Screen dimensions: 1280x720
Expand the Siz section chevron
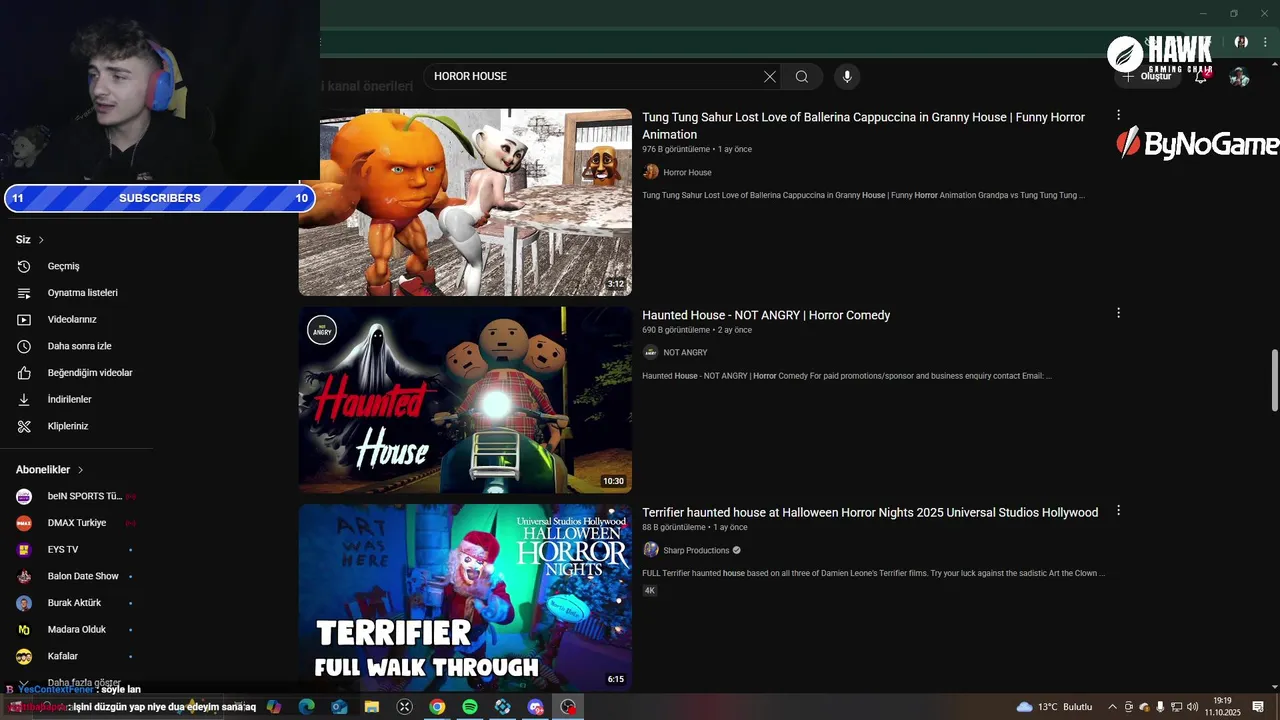coord(41,240)
